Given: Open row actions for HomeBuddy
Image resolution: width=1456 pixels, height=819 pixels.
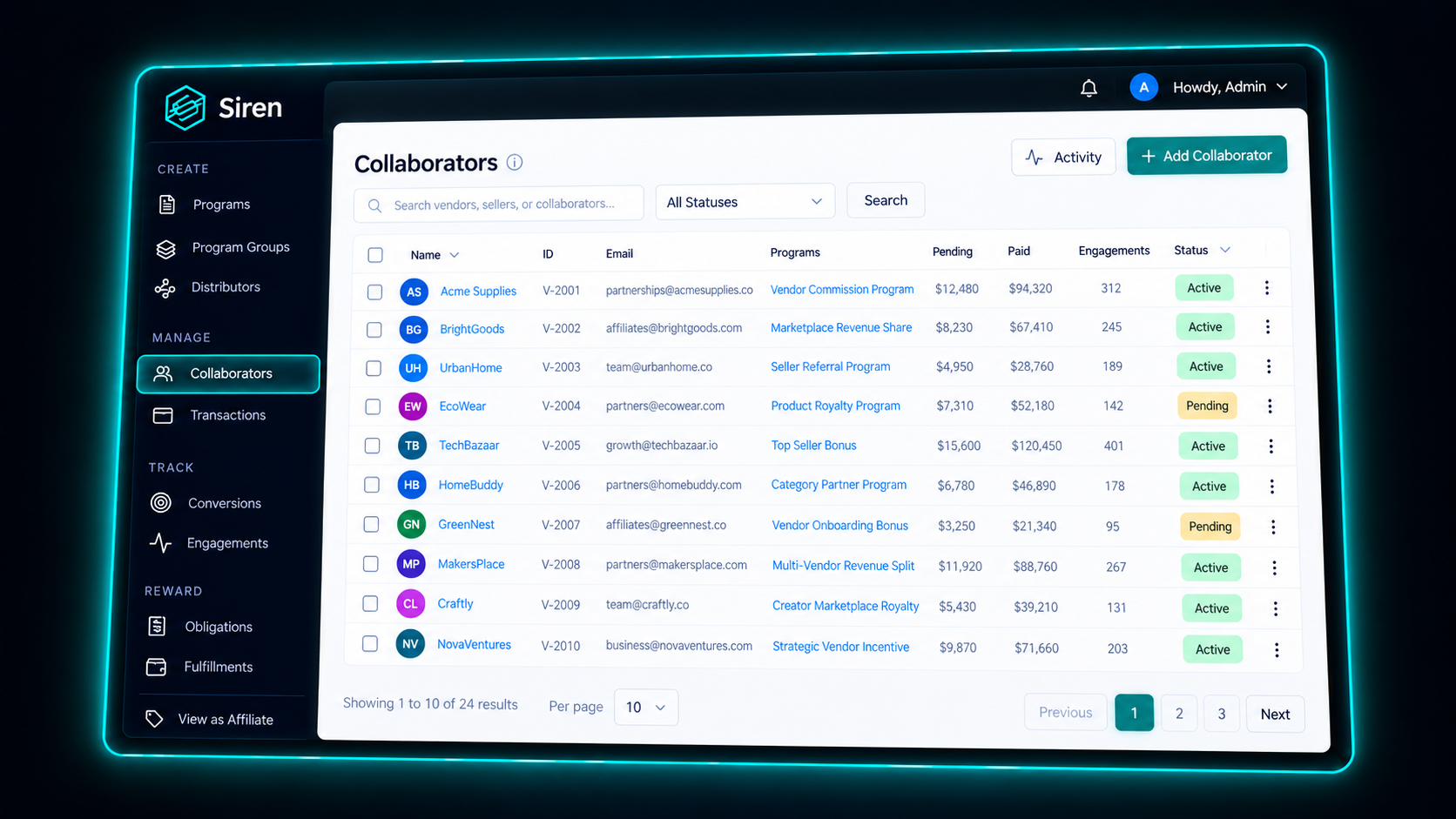Looking at the screenshot, I should pyautogui.click(x=1271, y=487).
